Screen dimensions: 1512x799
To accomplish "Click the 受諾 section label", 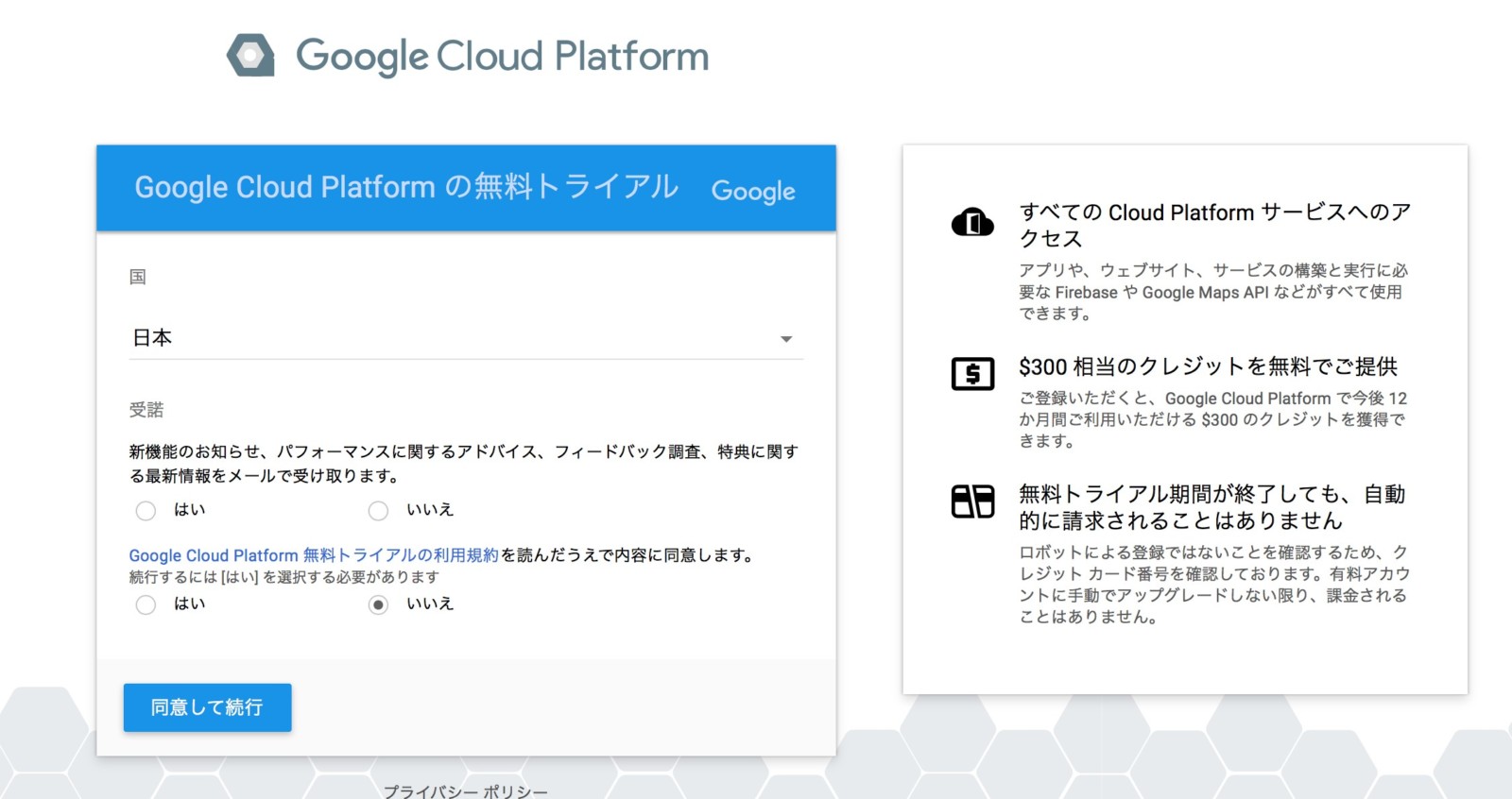I will coord(146,410).
